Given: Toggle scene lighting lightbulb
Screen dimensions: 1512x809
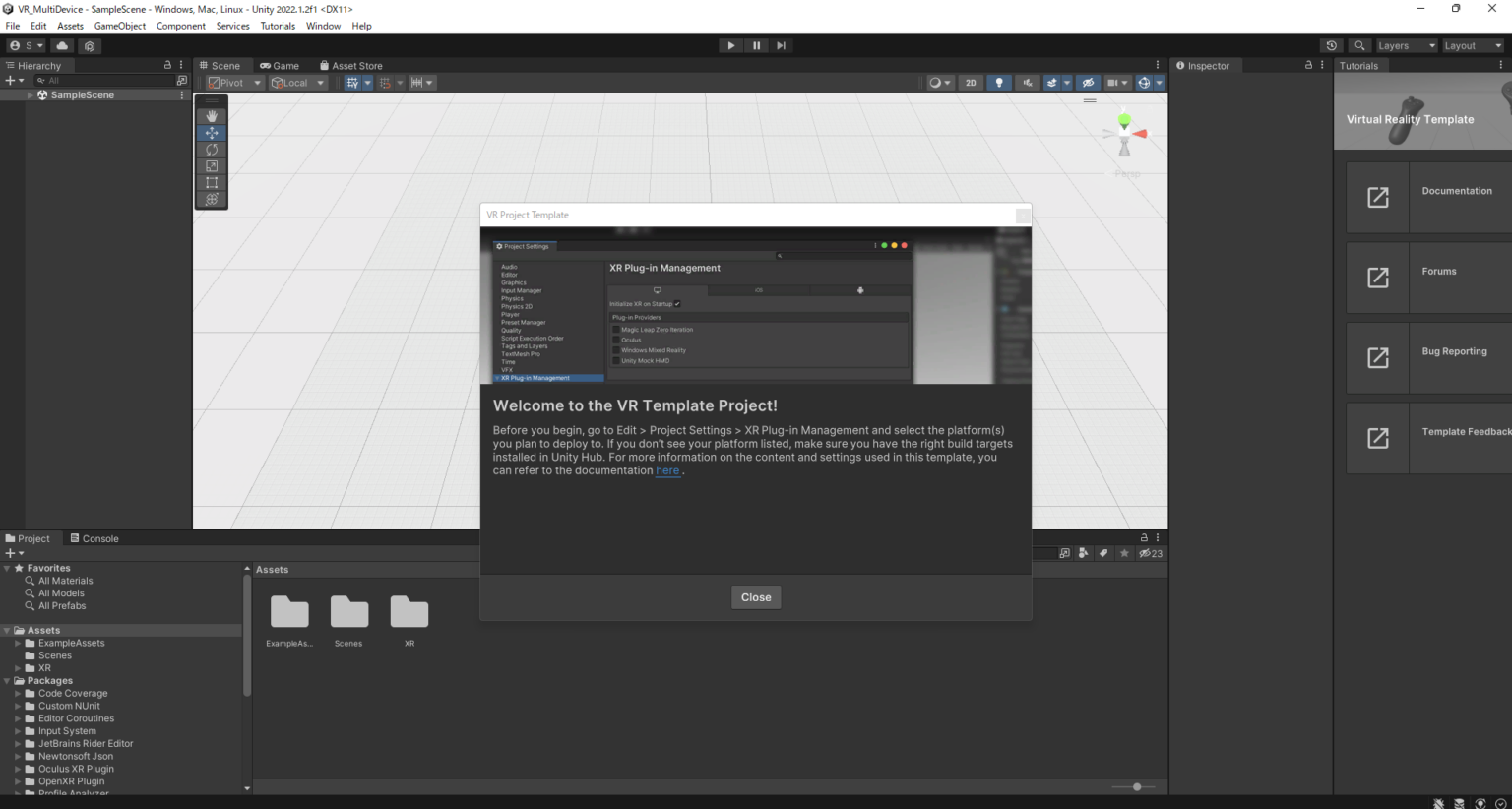Looking at the screenshot, I should [x=999, y=83].
